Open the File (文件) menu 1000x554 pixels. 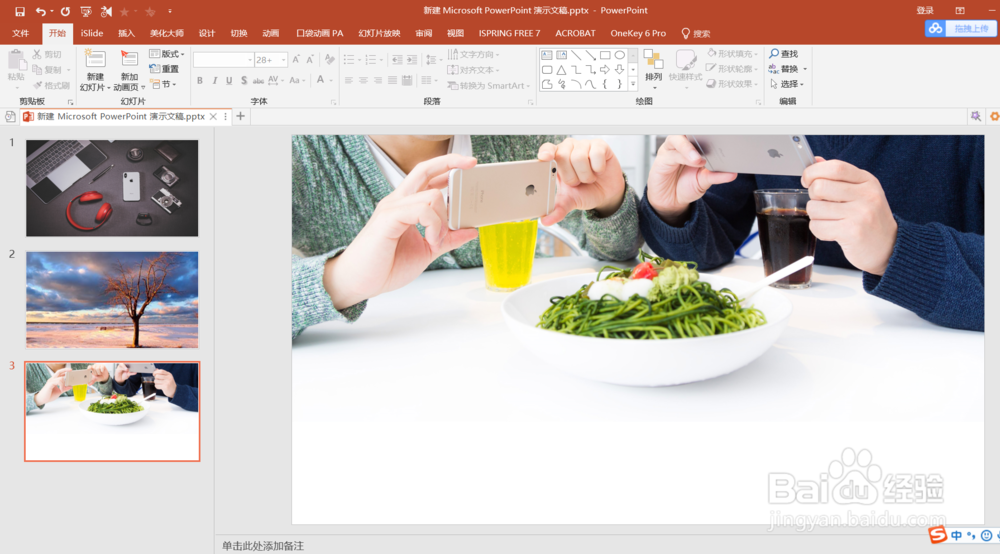[x=20, y=33]
